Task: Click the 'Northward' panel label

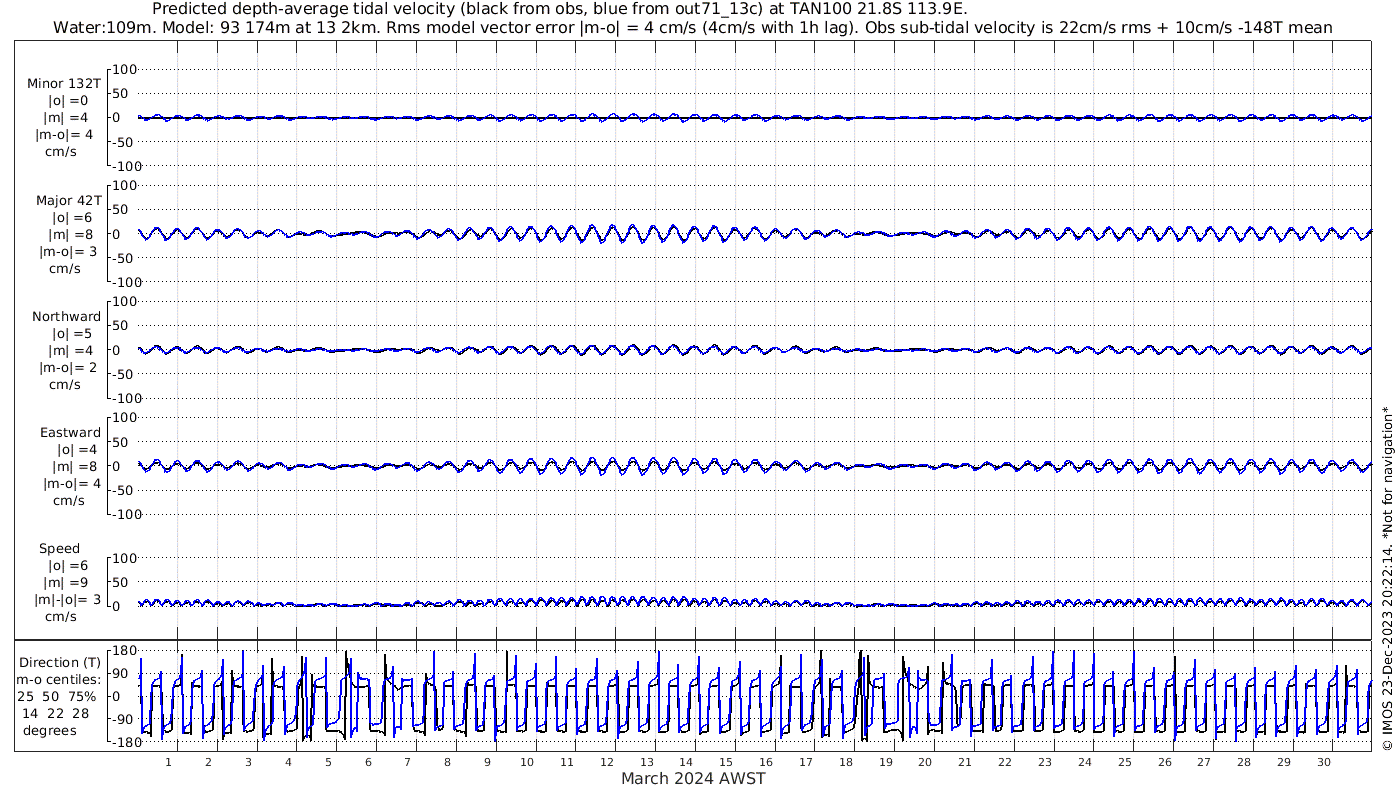Action: [x=66, y=316]
